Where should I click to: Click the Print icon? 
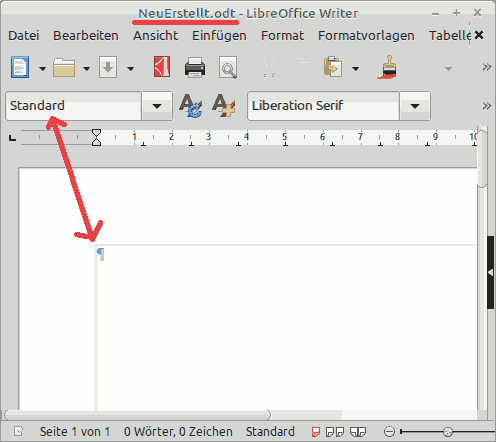click(x=195, y=68)
